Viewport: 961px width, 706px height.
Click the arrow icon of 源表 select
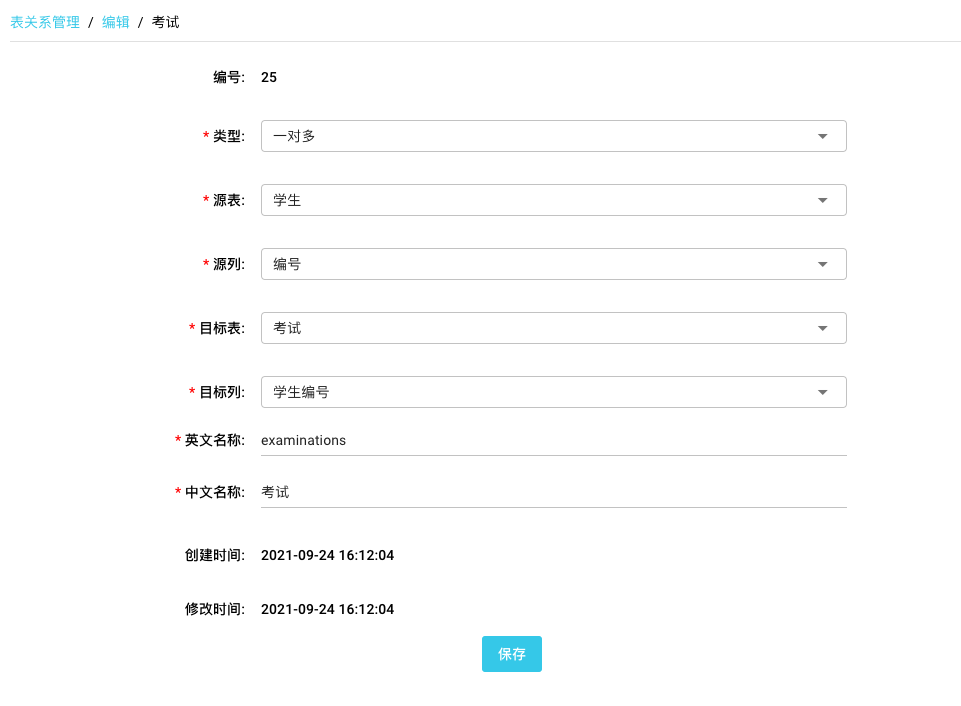(x=822, y=200)
